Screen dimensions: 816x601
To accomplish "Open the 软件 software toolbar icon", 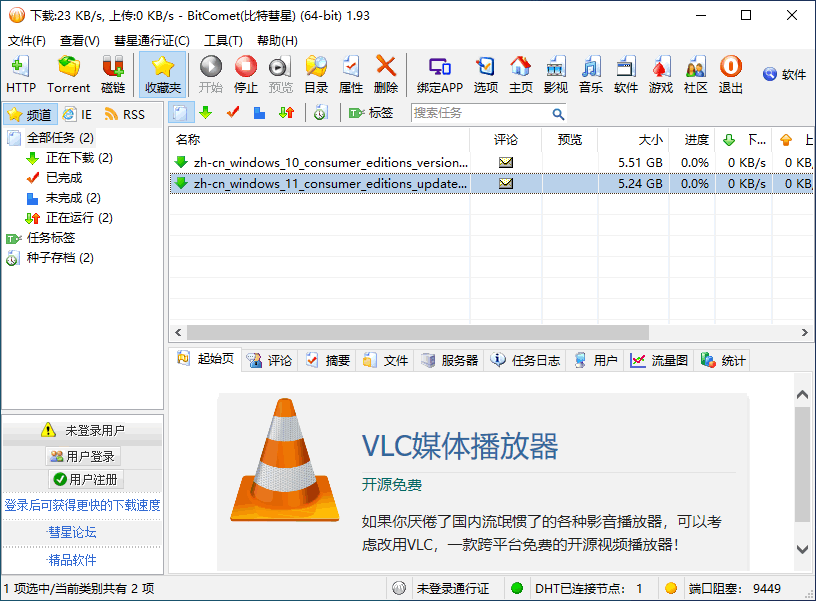I will coord(626,74).
